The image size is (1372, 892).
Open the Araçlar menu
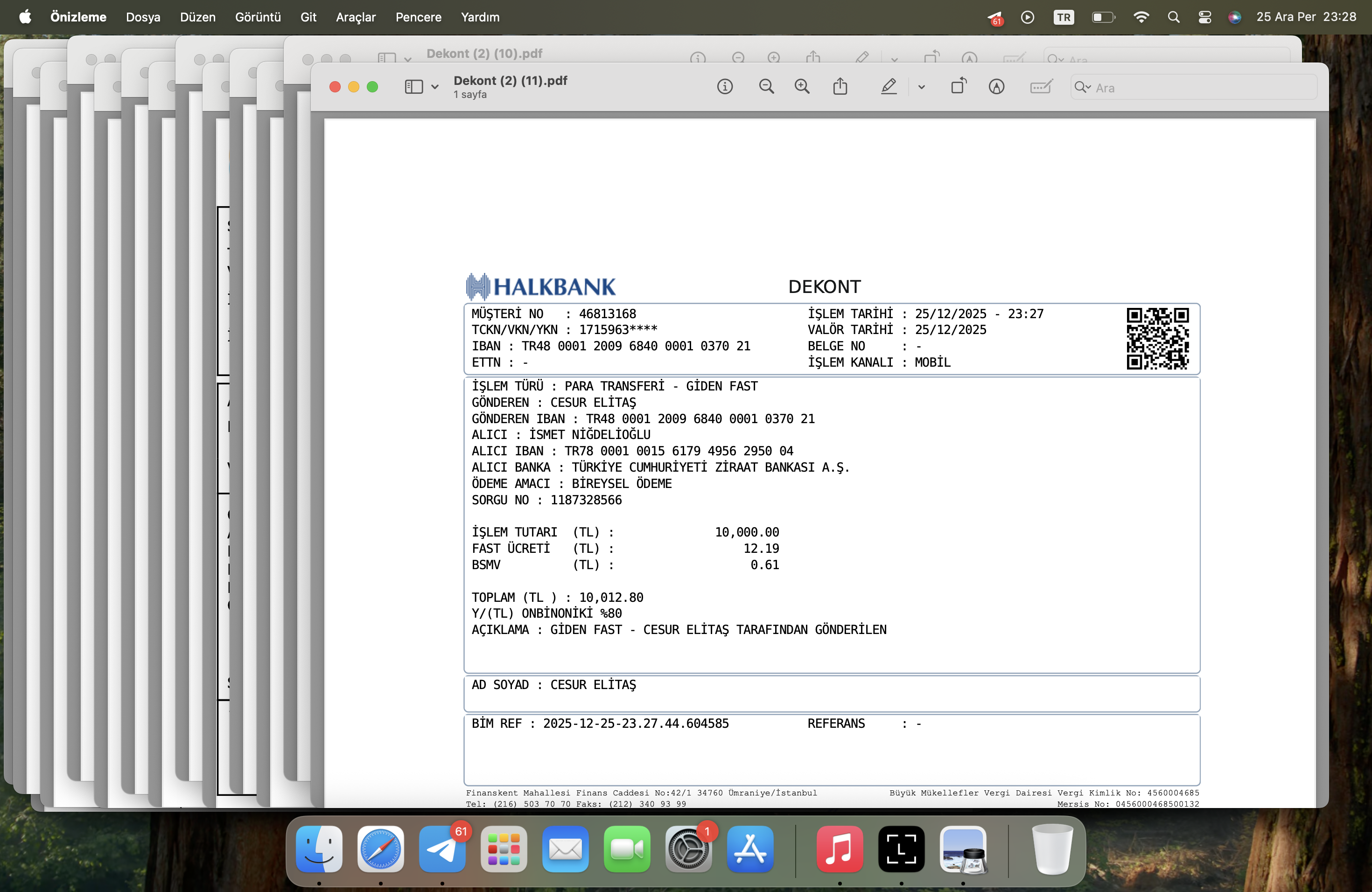(356, 17)
